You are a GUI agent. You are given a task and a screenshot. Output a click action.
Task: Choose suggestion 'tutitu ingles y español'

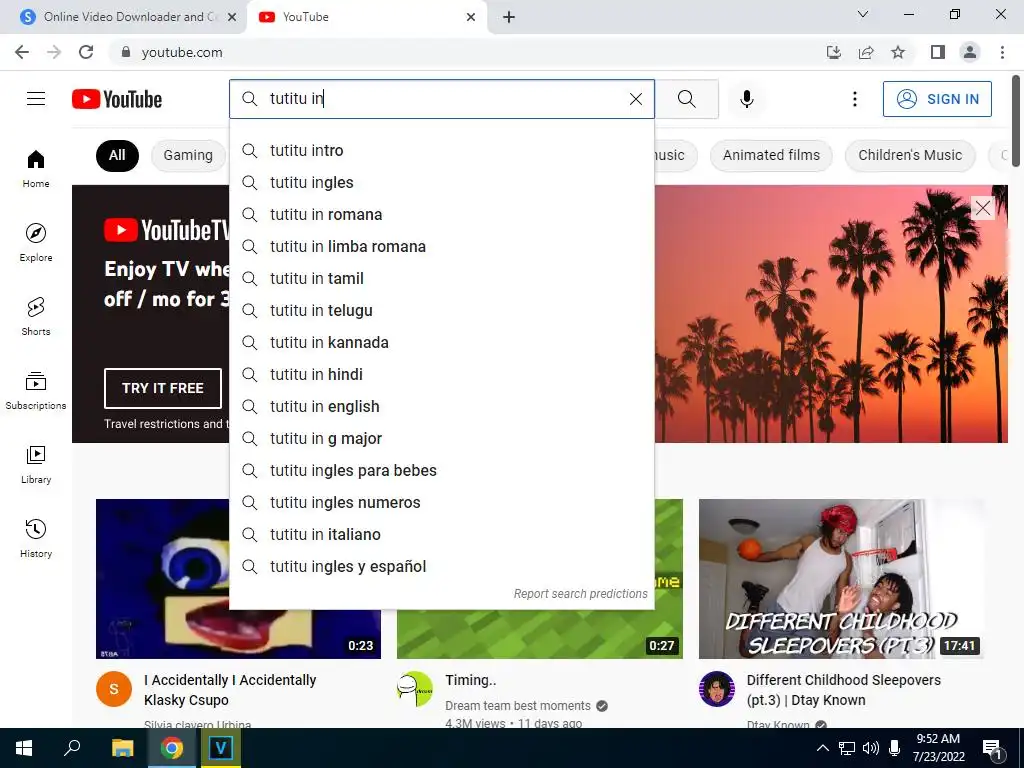pos(441,566)
